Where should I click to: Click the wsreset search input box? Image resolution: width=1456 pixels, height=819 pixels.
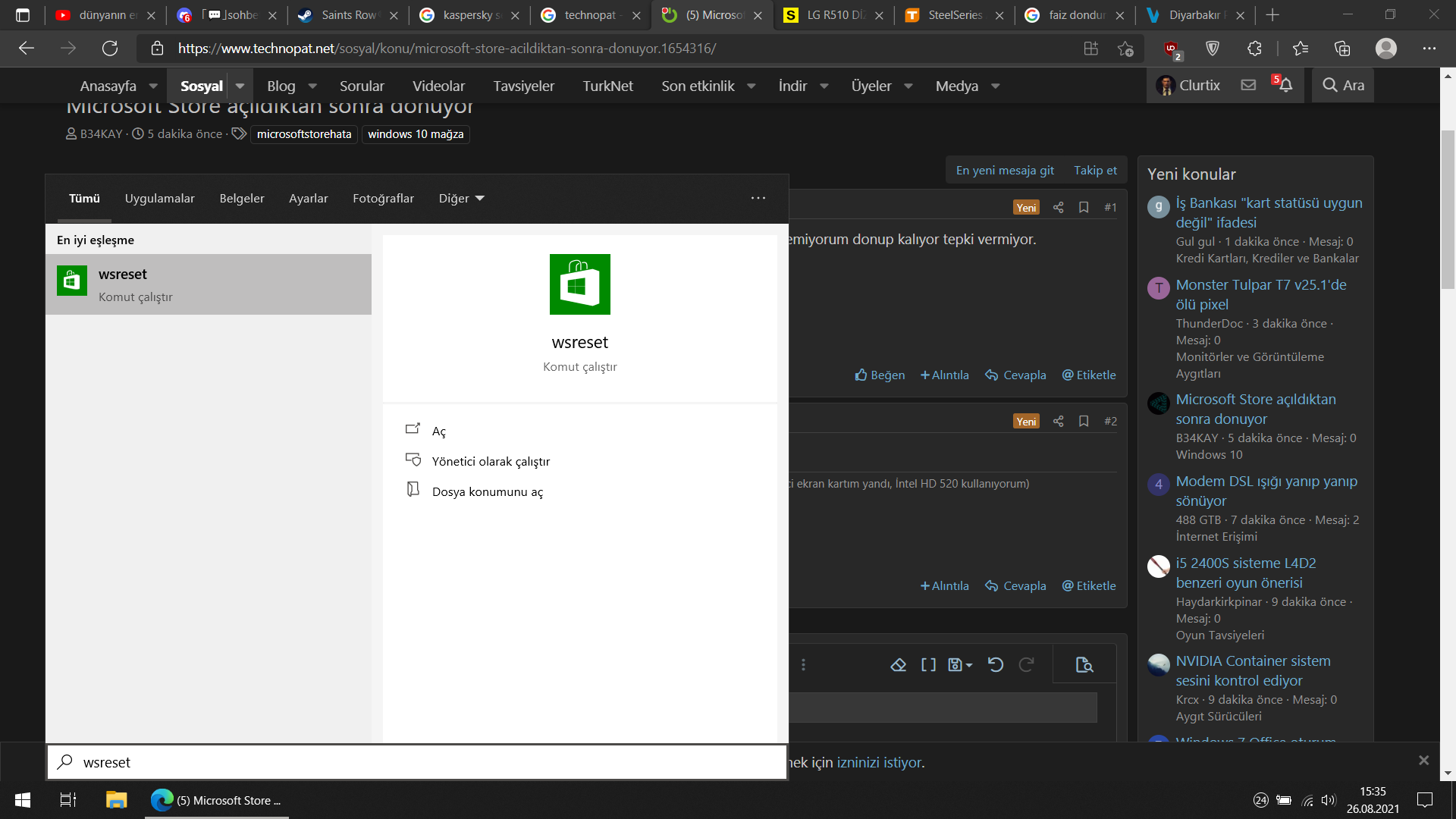(x=417, y=762)
